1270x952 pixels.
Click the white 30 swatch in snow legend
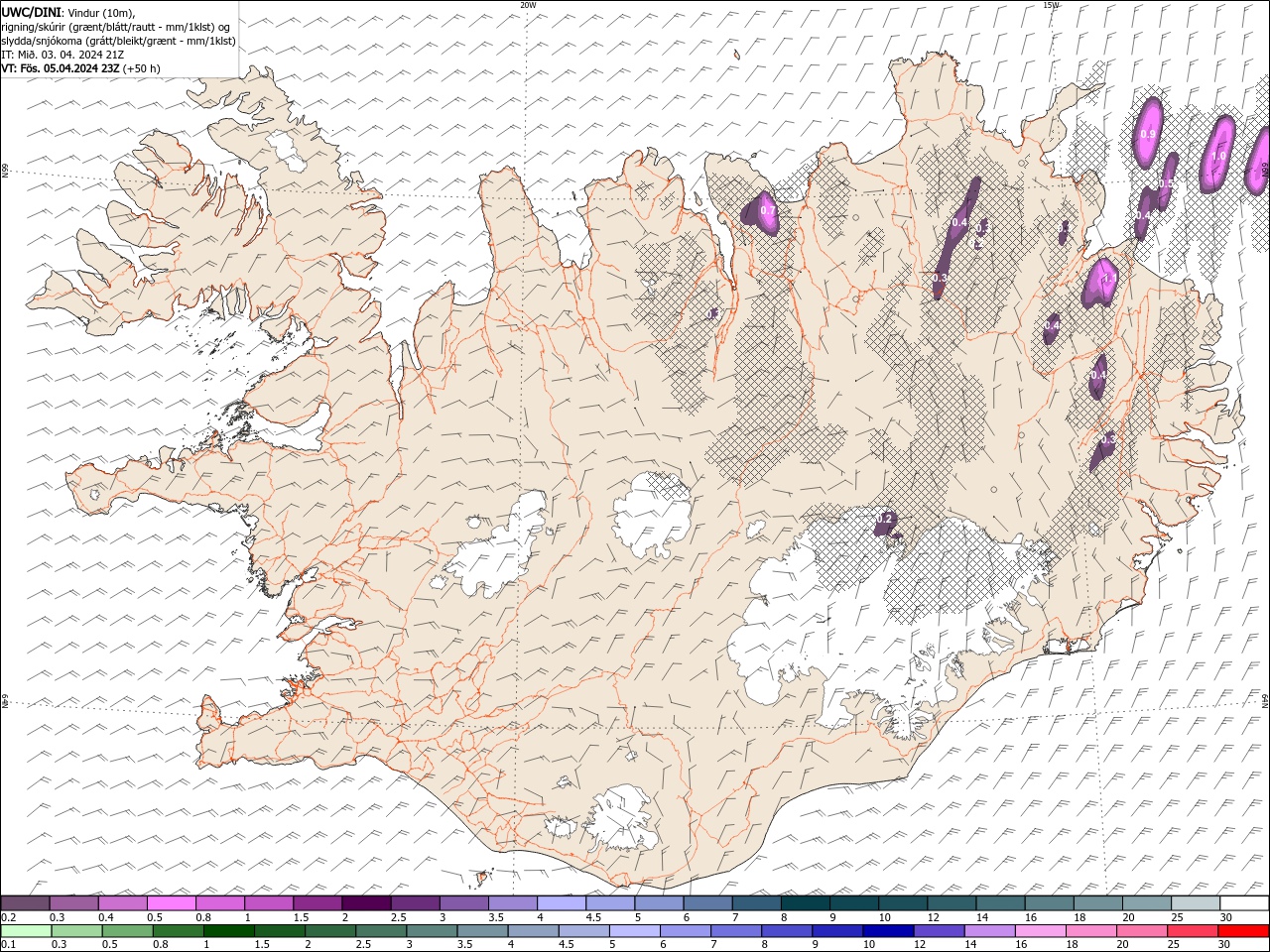pyautogui.click(x=1244, y=903)
